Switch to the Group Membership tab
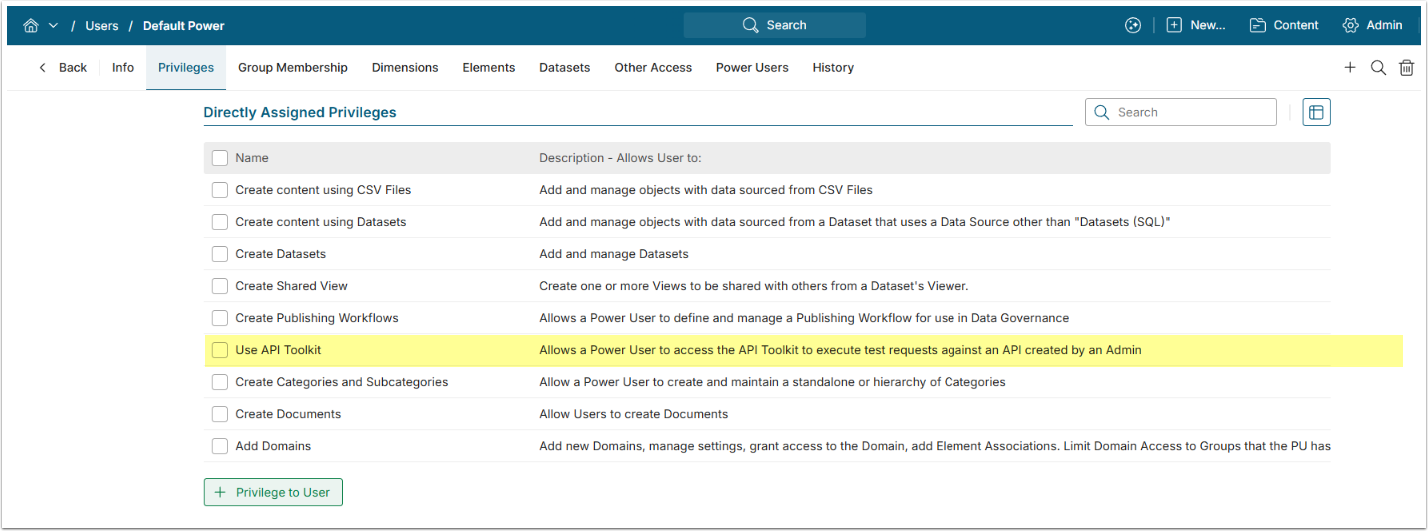The height and width of the screenshot is (531, 1428). (x=293, y=68)
